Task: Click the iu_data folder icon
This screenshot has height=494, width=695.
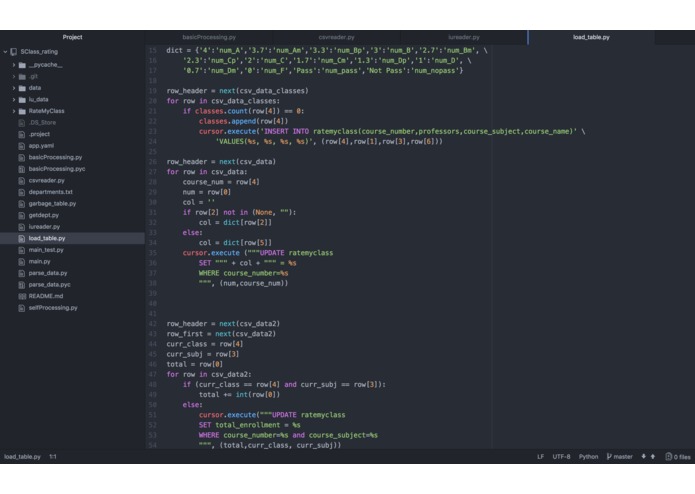Action: 22,100
